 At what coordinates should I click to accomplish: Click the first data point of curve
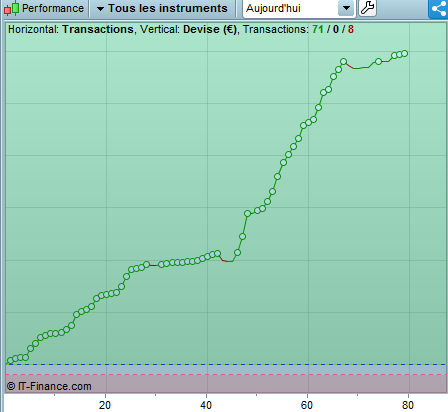pos(10,360)
